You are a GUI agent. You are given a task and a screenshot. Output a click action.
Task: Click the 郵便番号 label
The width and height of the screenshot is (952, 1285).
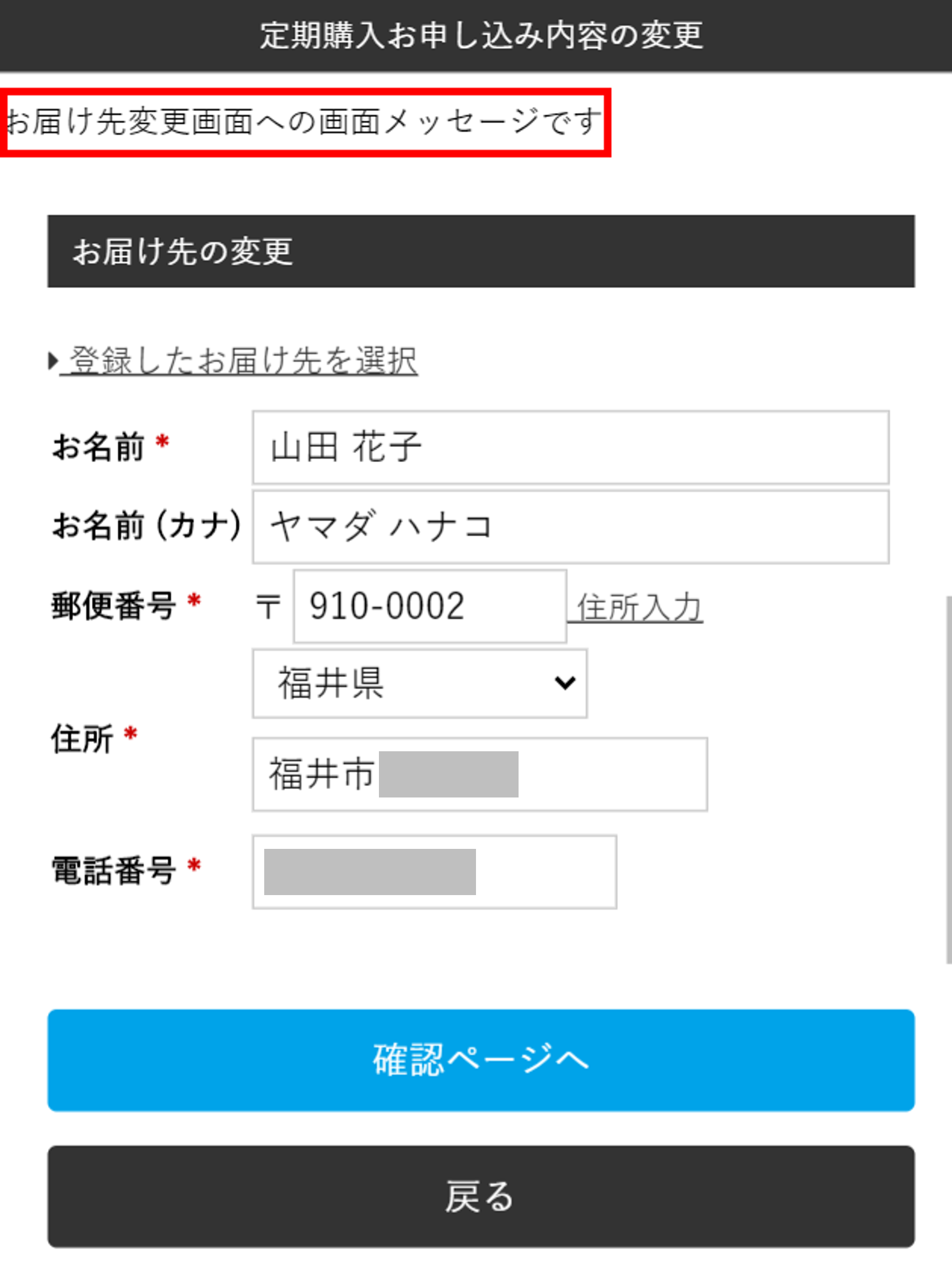coord(114,606)
